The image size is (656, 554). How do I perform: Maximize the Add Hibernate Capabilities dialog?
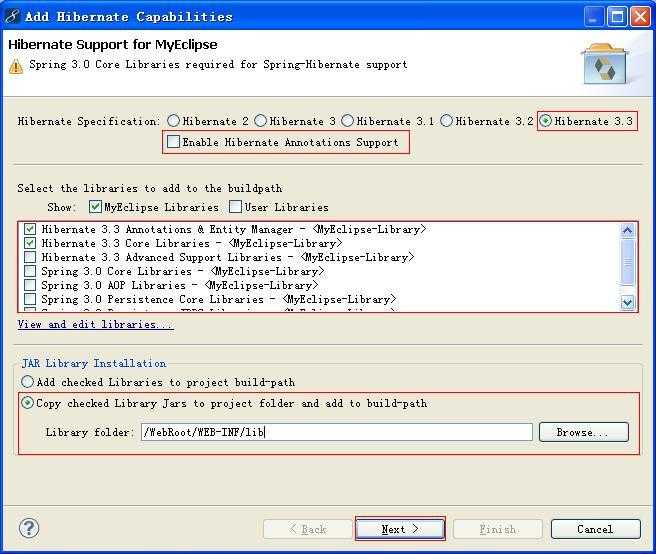tap(617, 17)
